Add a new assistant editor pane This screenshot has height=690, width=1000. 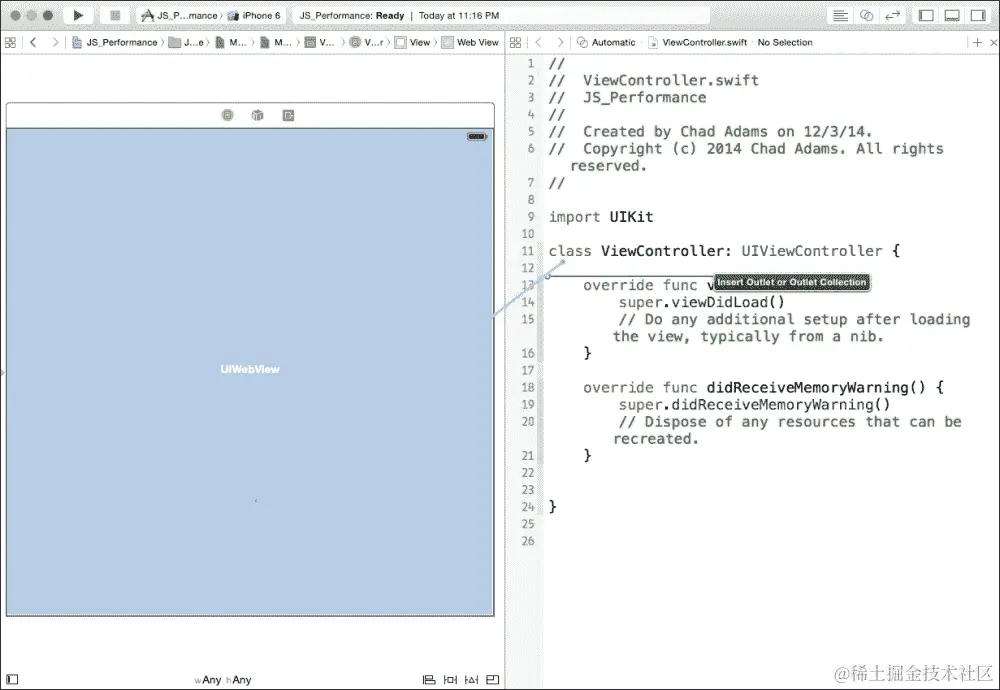coord(977,43)
